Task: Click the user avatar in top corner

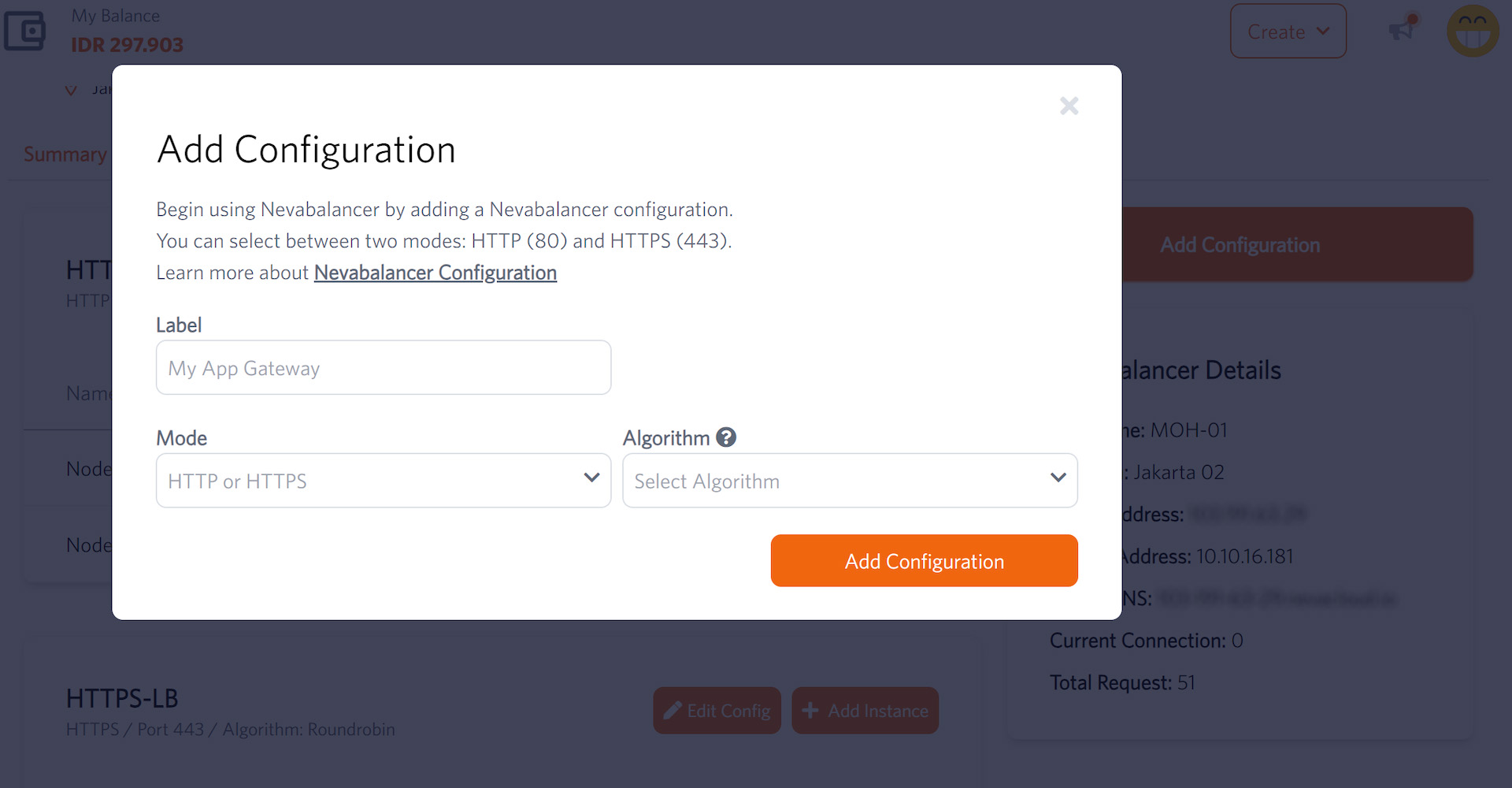Action: pos(1473,32)
